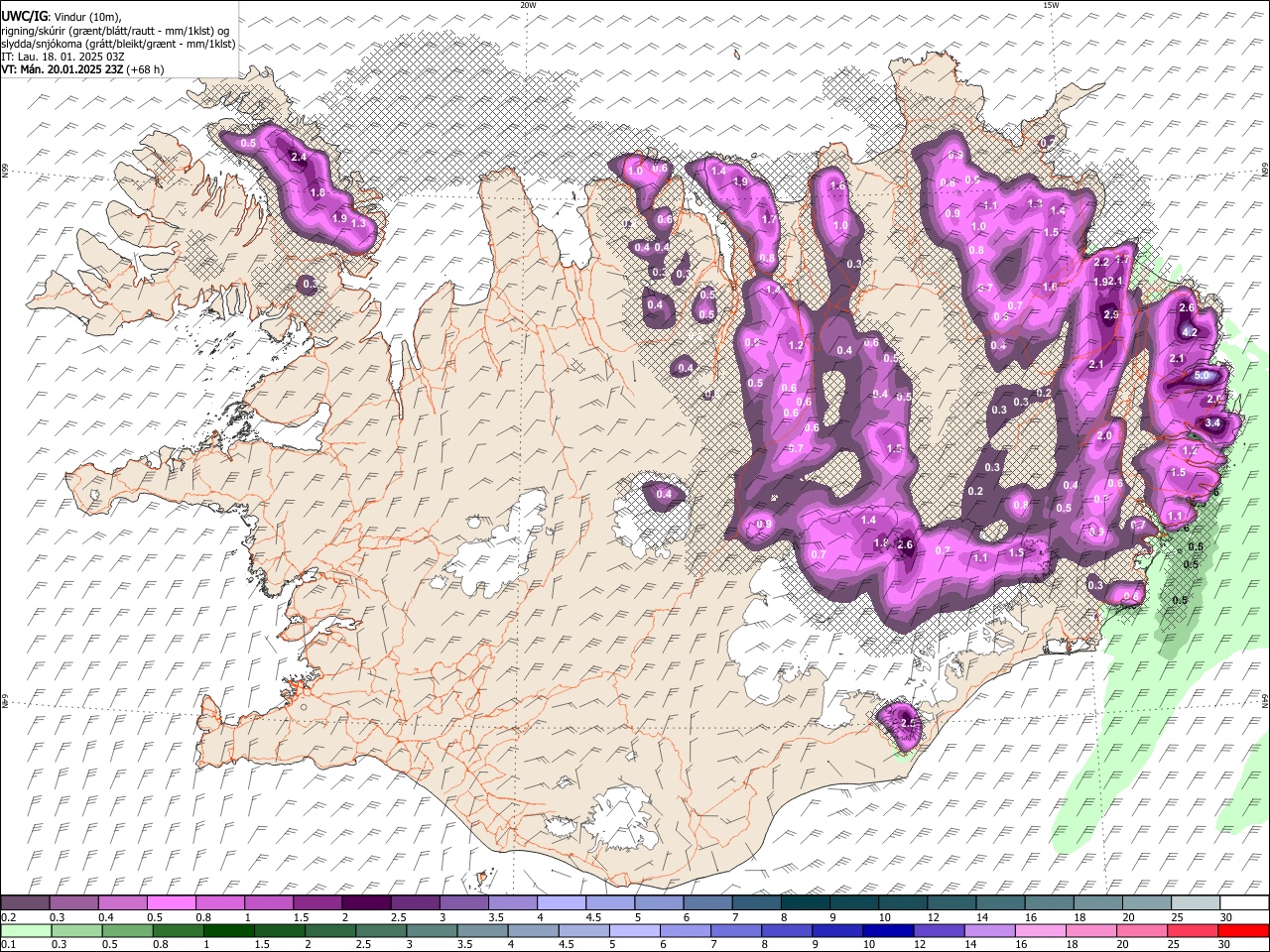Click the "5.0" snowfall value on the map

(x=1203, y=376)
